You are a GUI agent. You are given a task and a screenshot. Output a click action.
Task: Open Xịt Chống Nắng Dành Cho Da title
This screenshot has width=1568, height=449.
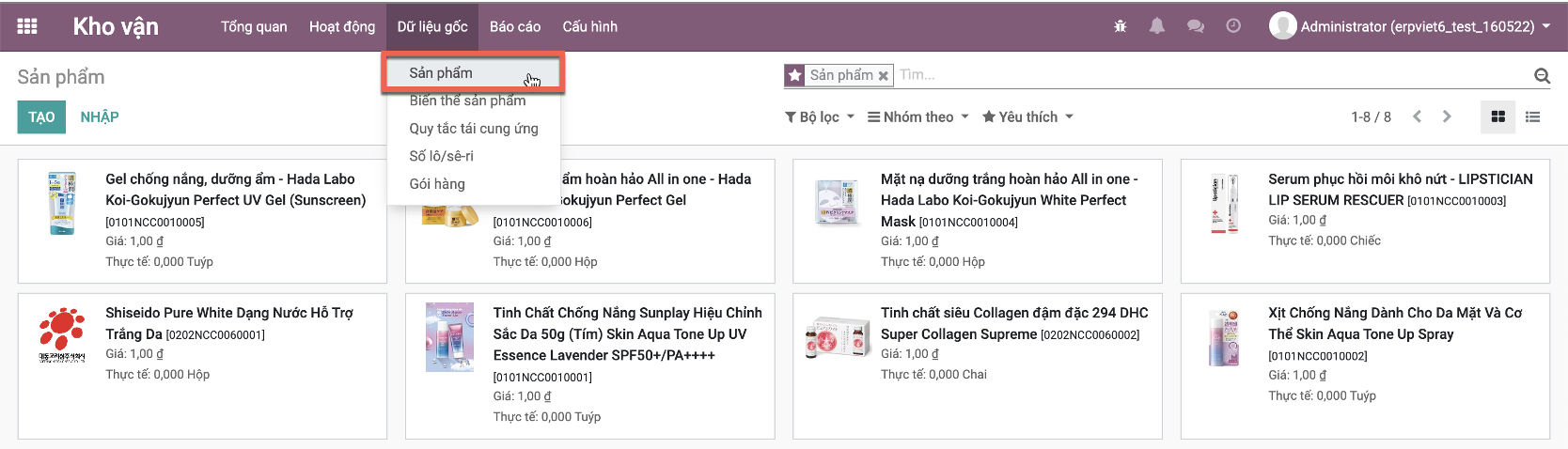point(1395,323)
